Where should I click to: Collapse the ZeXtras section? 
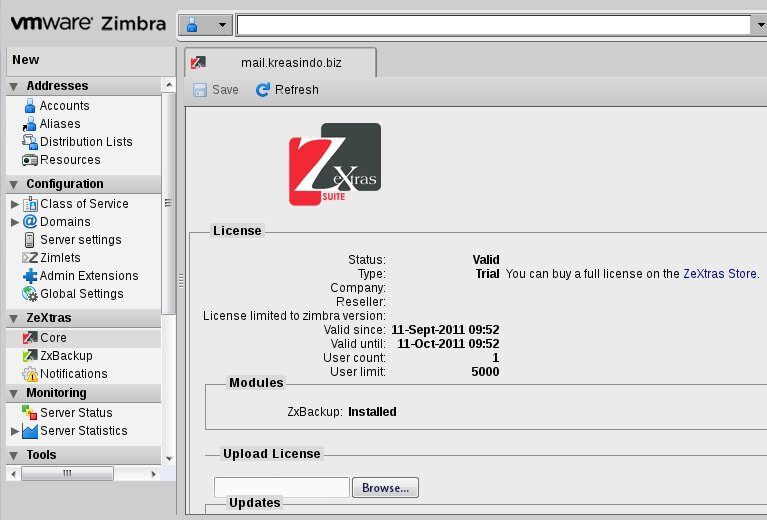point(14,318)
